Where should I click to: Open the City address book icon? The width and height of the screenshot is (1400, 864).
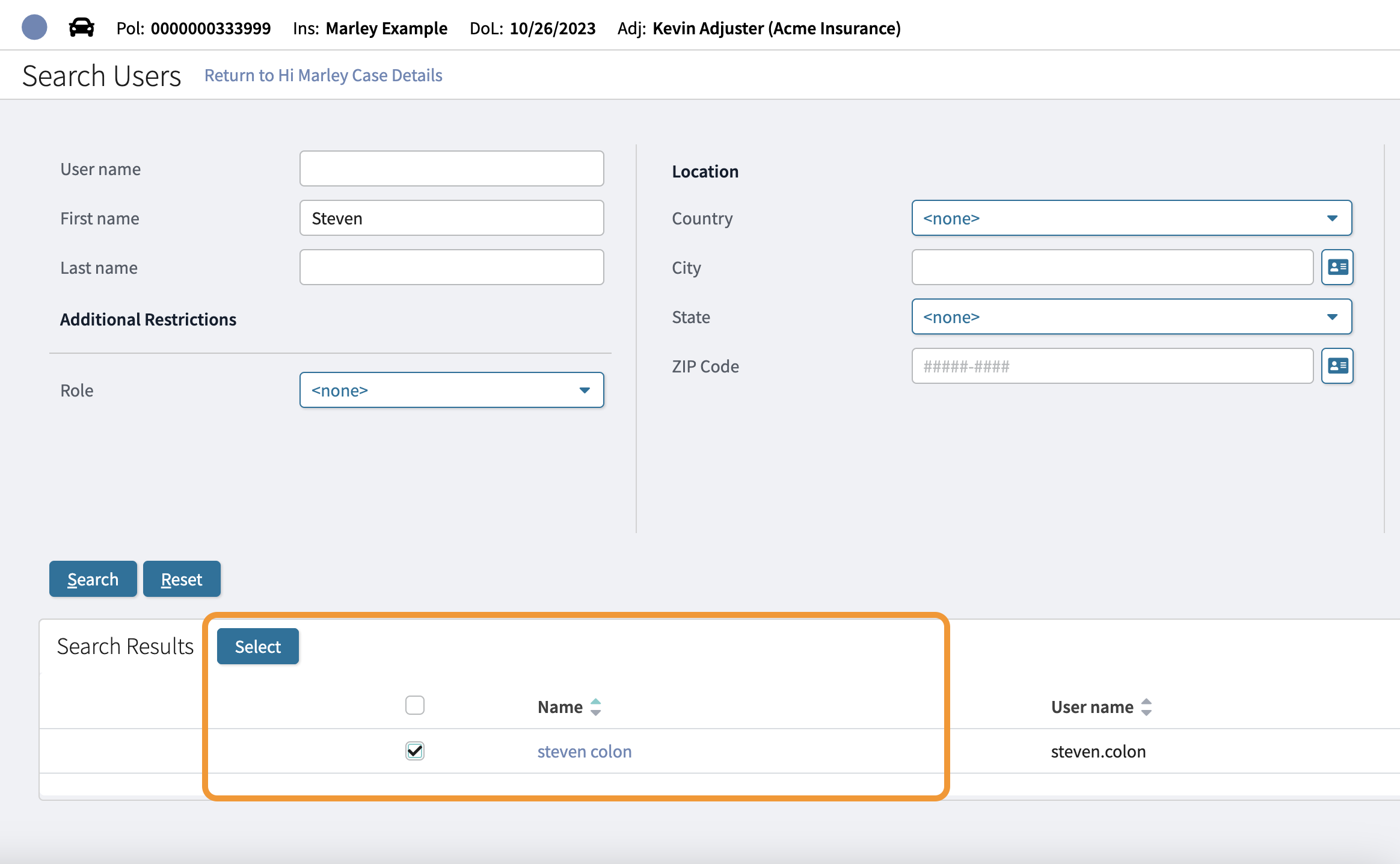1337,267
